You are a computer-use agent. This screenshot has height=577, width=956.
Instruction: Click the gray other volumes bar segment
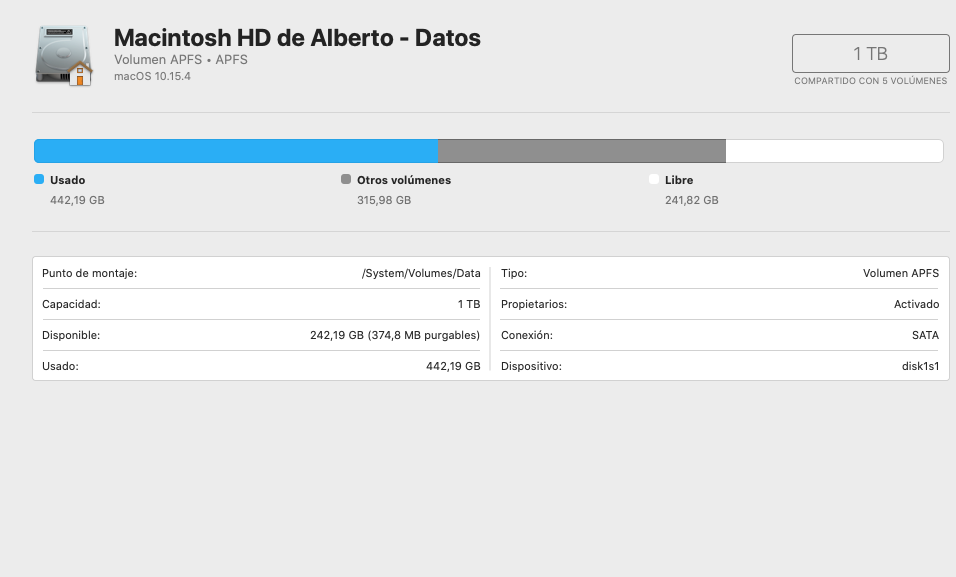(x=582, y=151)
